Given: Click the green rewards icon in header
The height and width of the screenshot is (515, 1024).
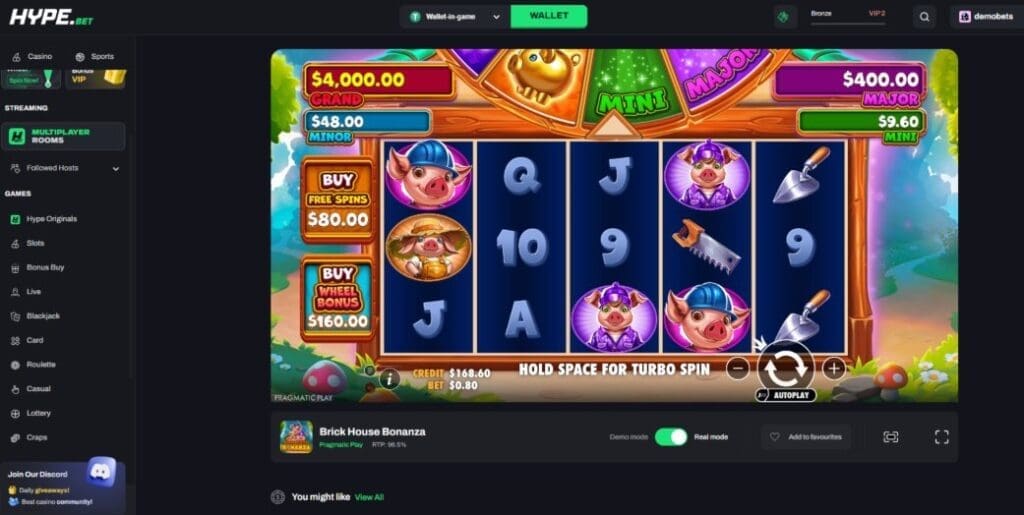Looking at the screenshot, I should (x=786, y=17).
